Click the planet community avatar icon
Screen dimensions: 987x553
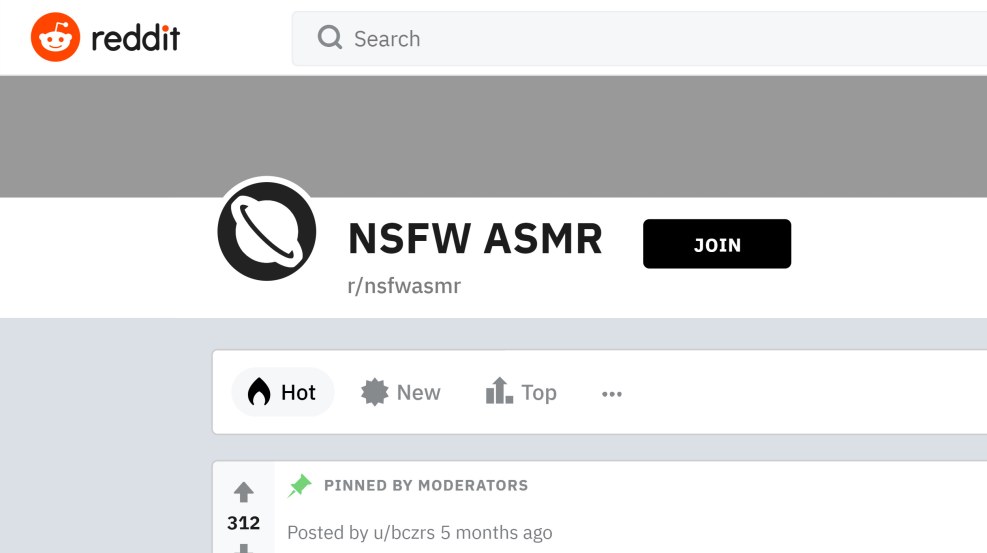click(x=267, y=231)
